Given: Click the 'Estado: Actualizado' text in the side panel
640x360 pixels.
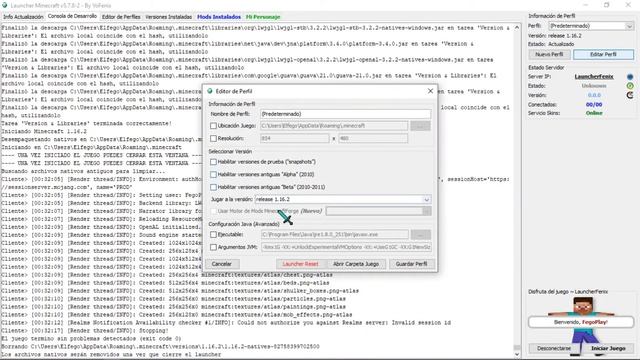Looking at the screenshot, I should pos(551,44).
